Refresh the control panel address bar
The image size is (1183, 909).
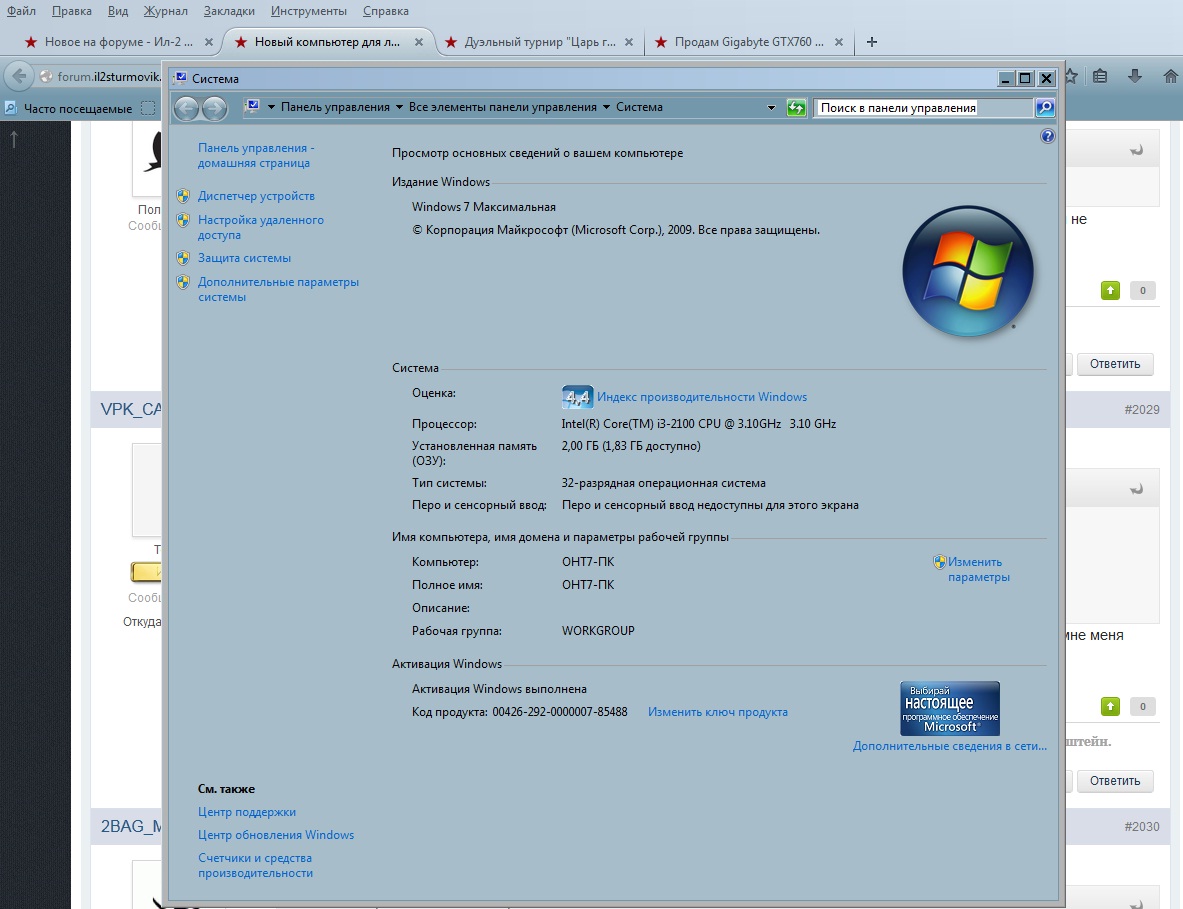click(796, 108)
